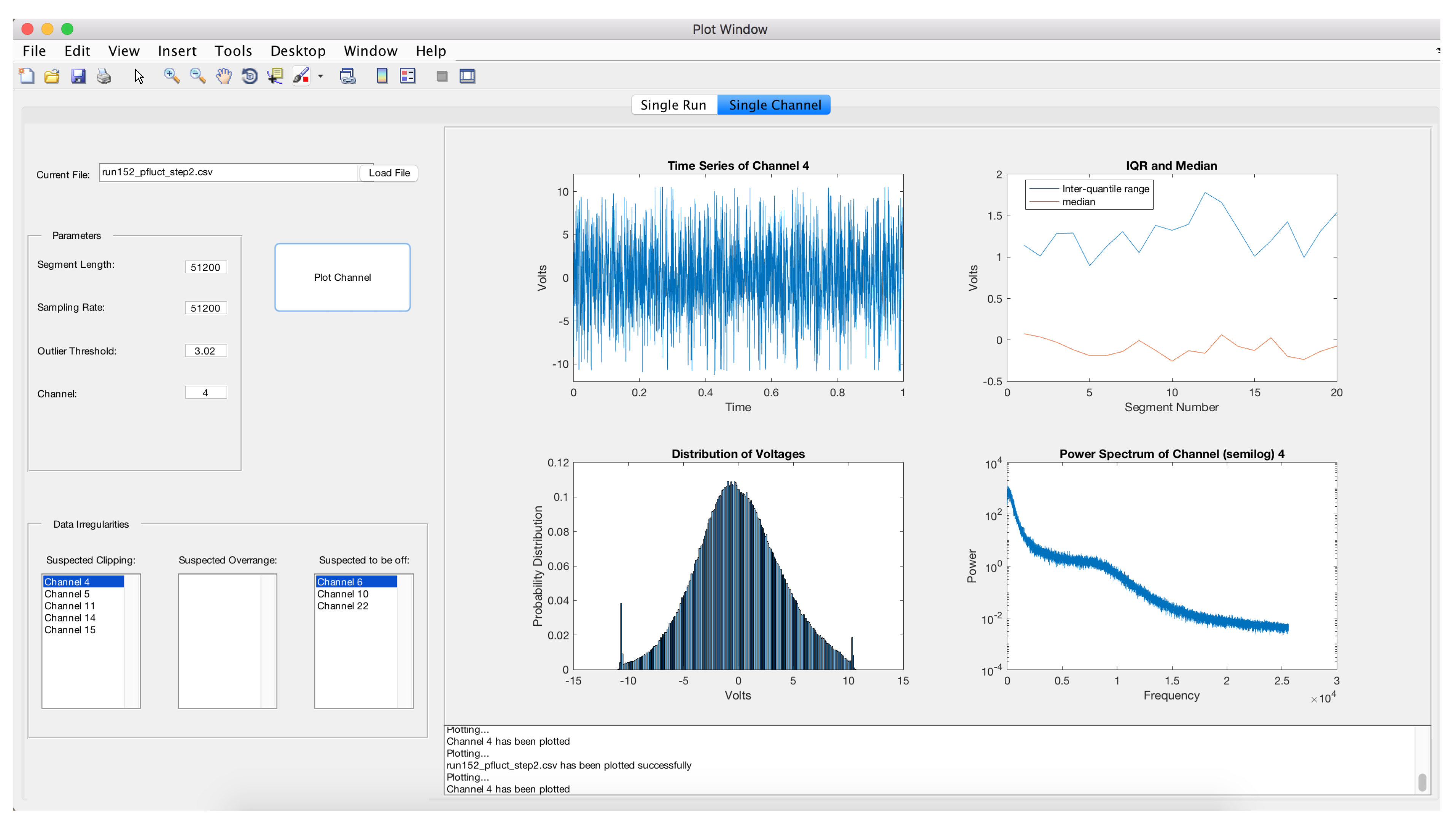Click the Load File button

click(x=389, y=173)
